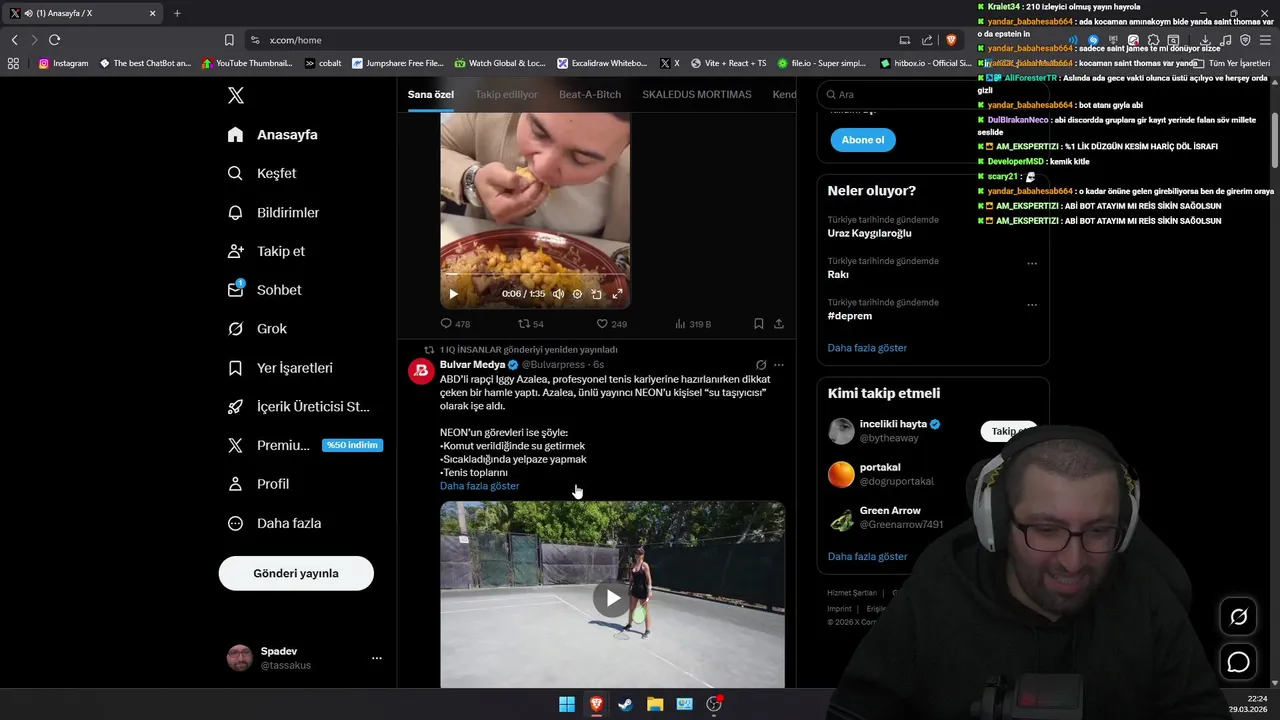Screen dimensions: 1280x720
Task: Play the tennis court video
Action: coord(612,598)
